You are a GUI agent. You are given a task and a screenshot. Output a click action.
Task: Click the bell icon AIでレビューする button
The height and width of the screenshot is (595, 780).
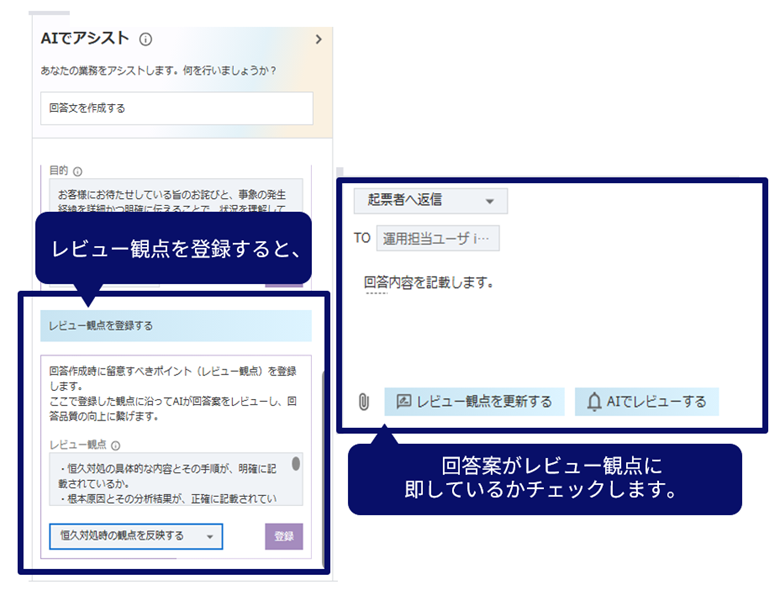646,402
